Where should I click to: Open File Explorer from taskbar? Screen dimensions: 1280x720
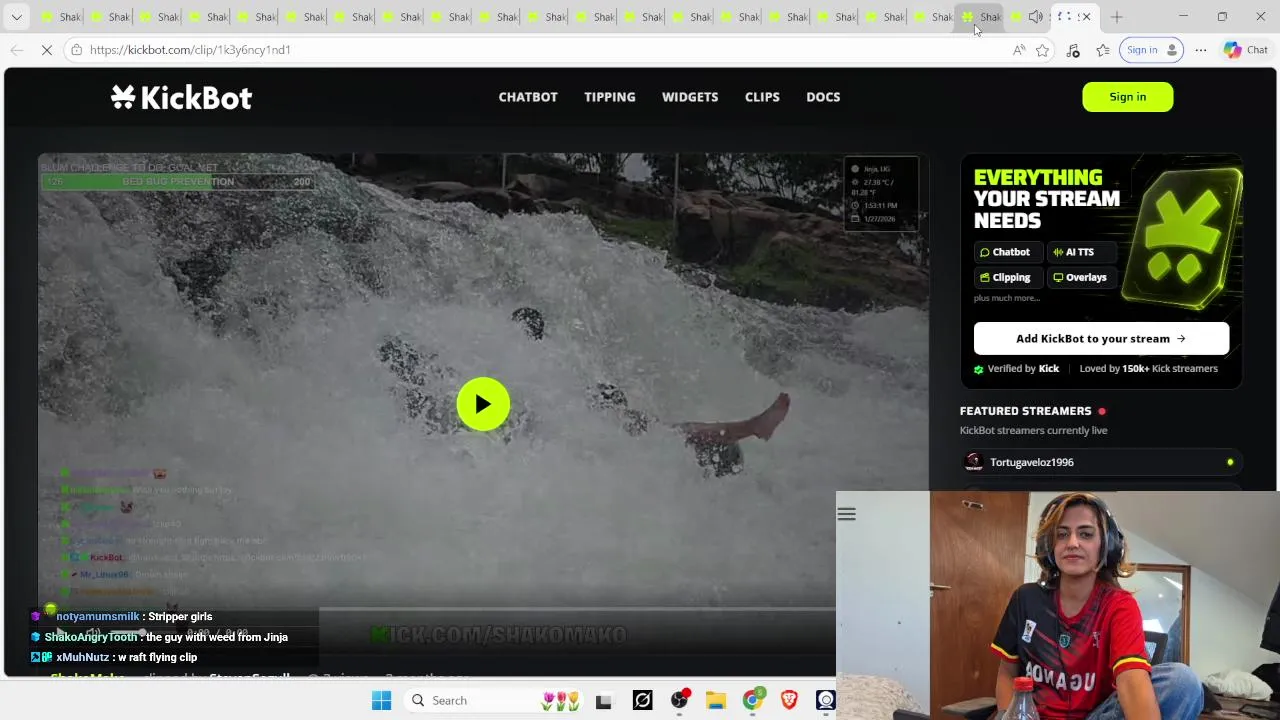(x=715, y=701)
